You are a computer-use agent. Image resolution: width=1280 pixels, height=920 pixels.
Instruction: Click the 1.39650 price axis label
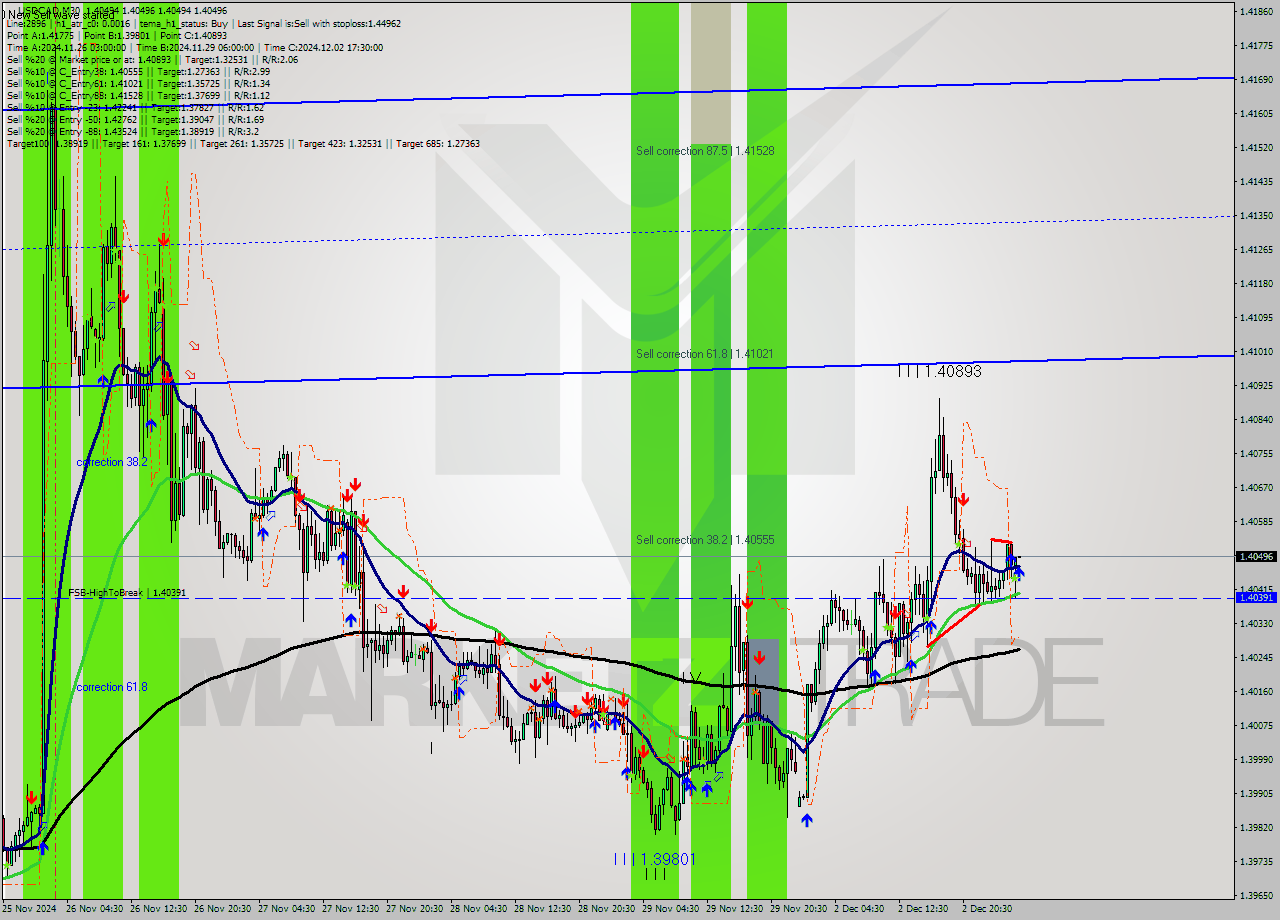click(1256, 895)
